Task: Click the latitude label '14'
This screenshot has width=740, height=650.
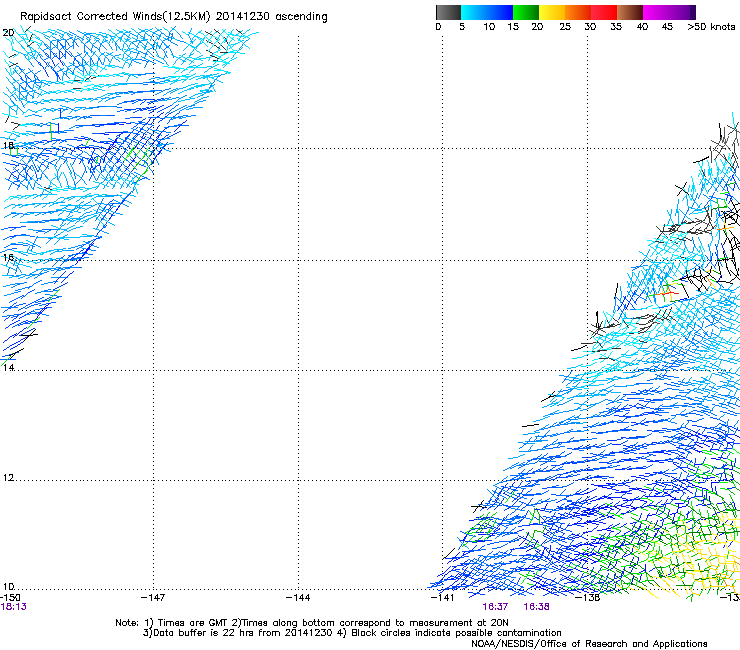Action: 8,367
